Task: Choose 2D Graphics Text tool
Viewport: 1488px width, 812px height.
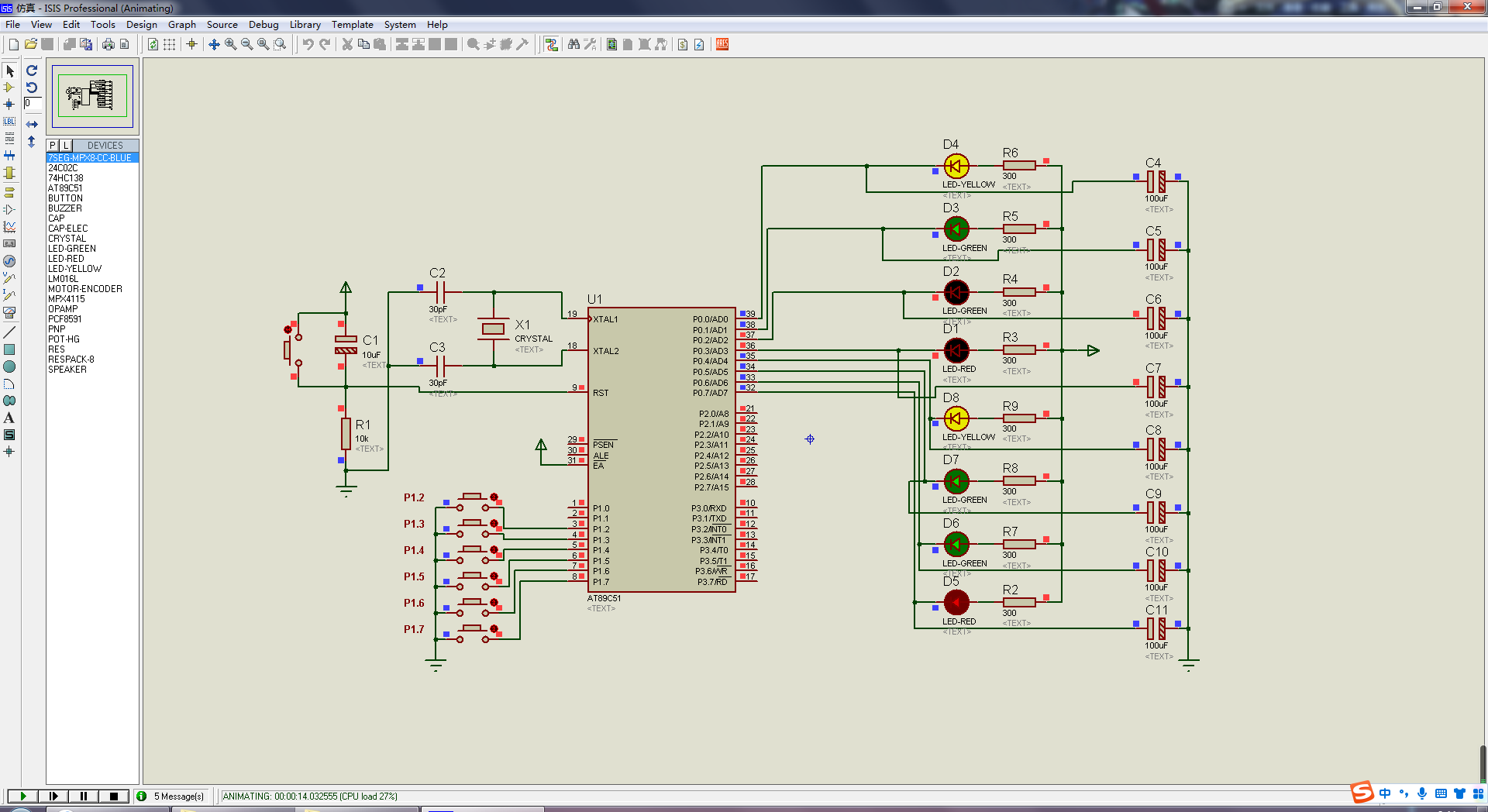Action: click(x=9, y=418)
